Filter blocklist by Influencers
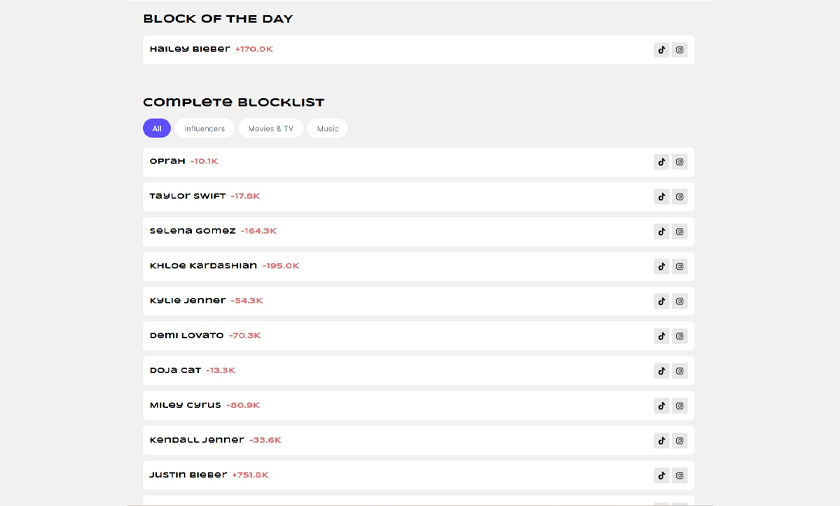Screen dimensions: 840x506 (x=205, y=128)
